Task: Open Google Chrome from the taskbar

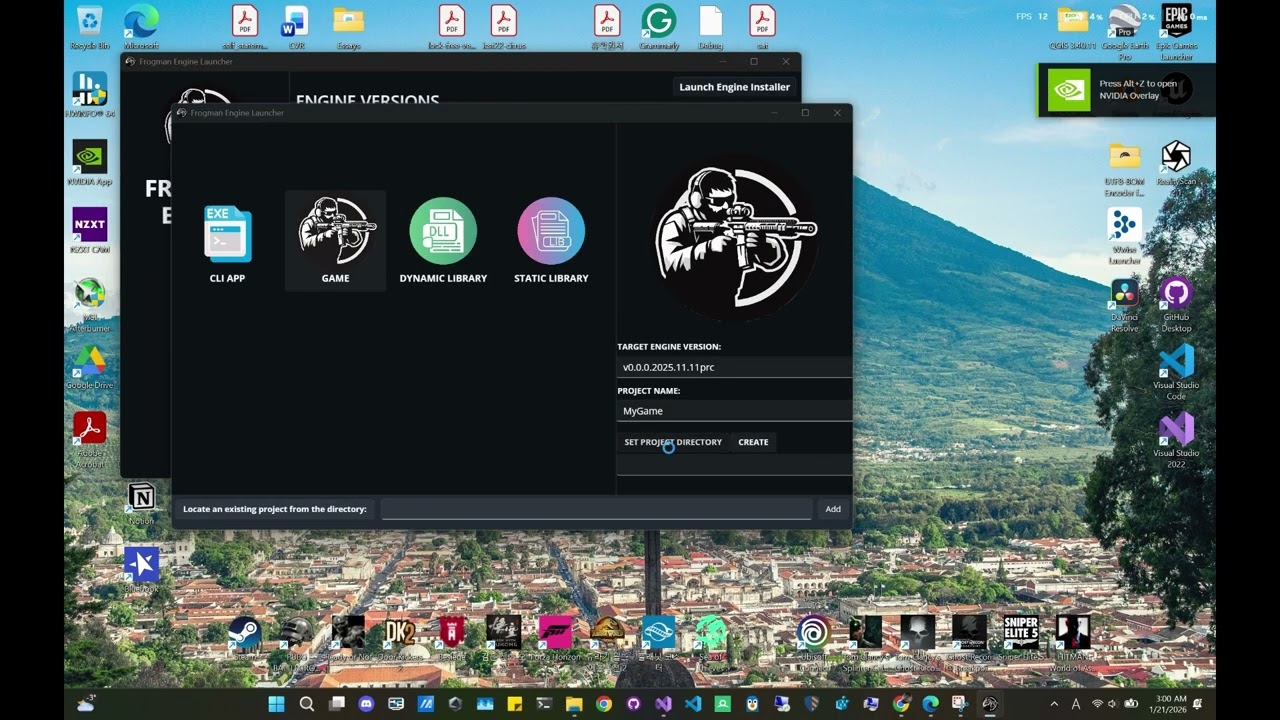Action: tap(603, 704)
